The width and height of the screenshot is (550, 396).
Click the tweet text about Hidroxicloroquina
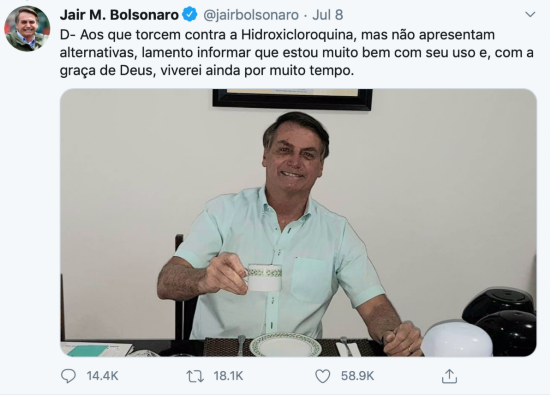pos(296,53)
